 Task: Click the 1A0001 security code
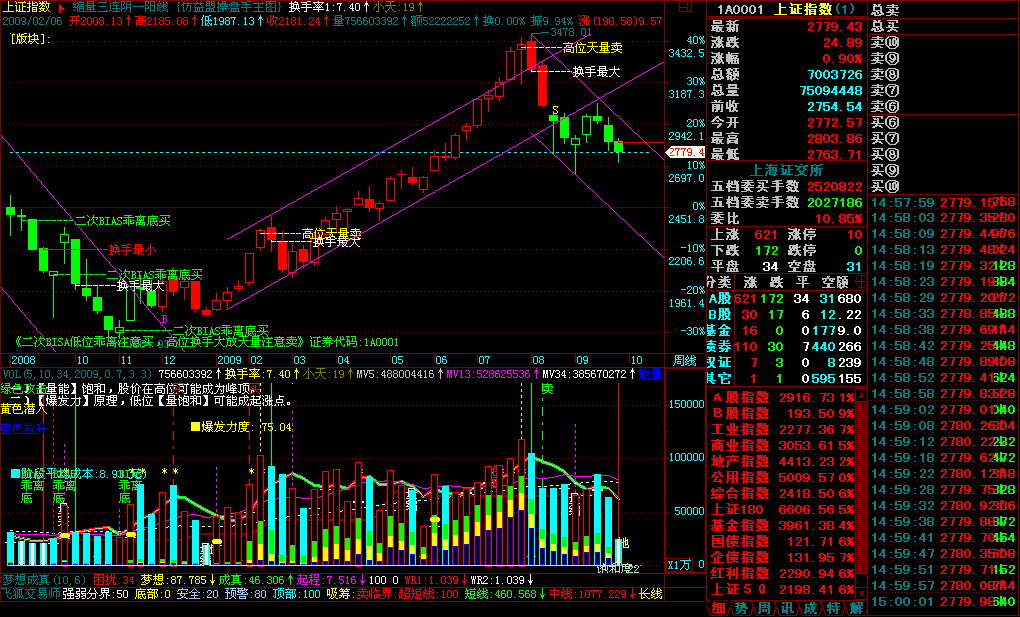(740, 9)
